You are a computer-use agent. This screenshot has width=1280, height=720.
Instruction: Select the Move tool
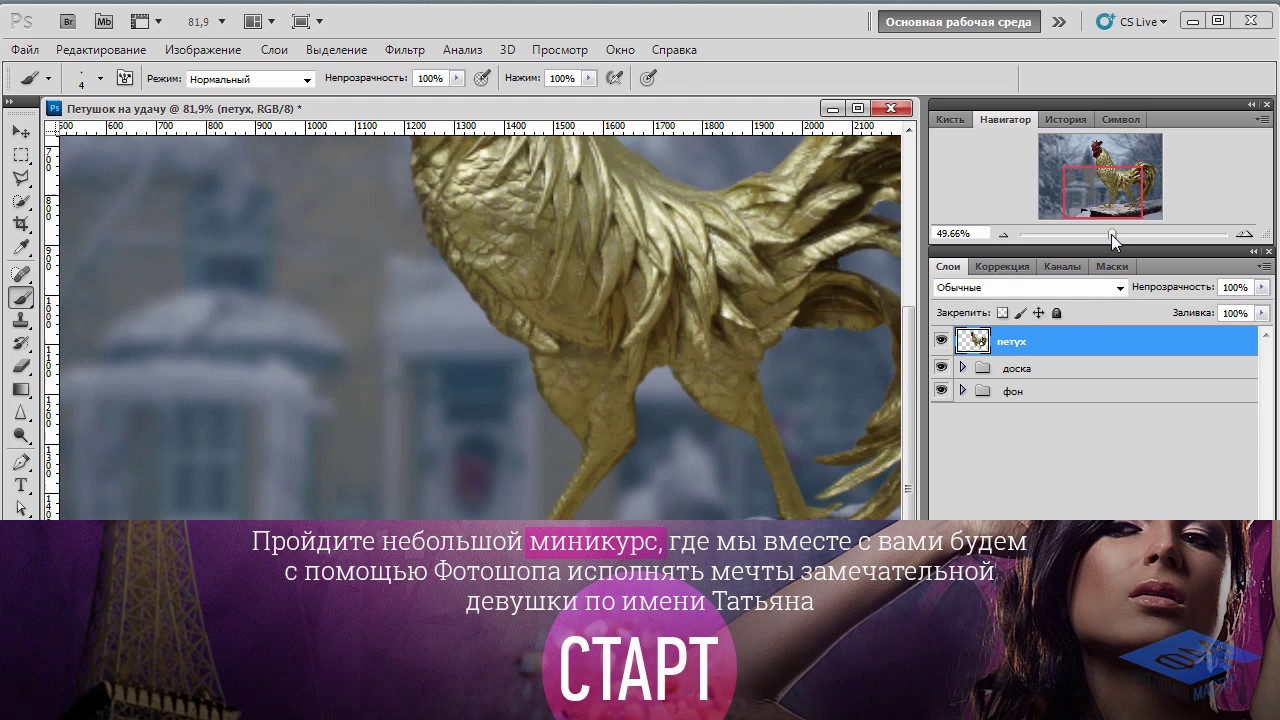click(21, 132)
